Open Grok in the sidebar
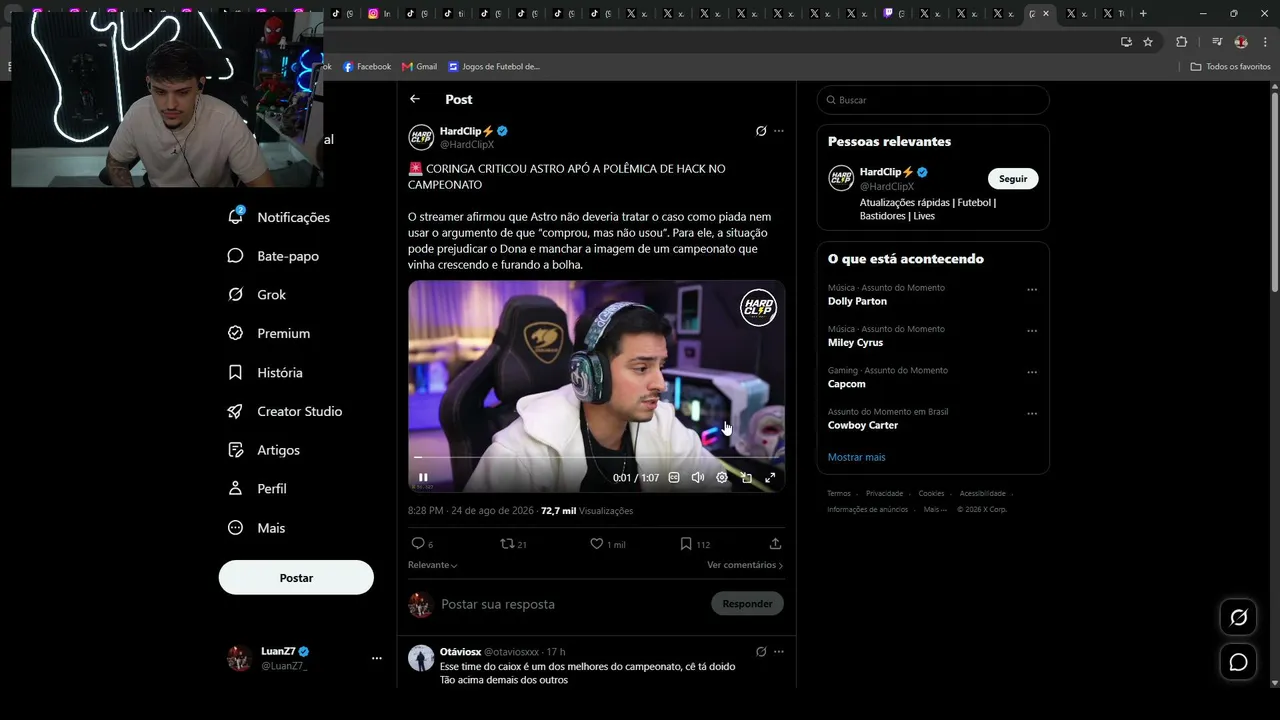This screenshot has height=720, width=1280. pyautogui.click(x=258, y=295)
